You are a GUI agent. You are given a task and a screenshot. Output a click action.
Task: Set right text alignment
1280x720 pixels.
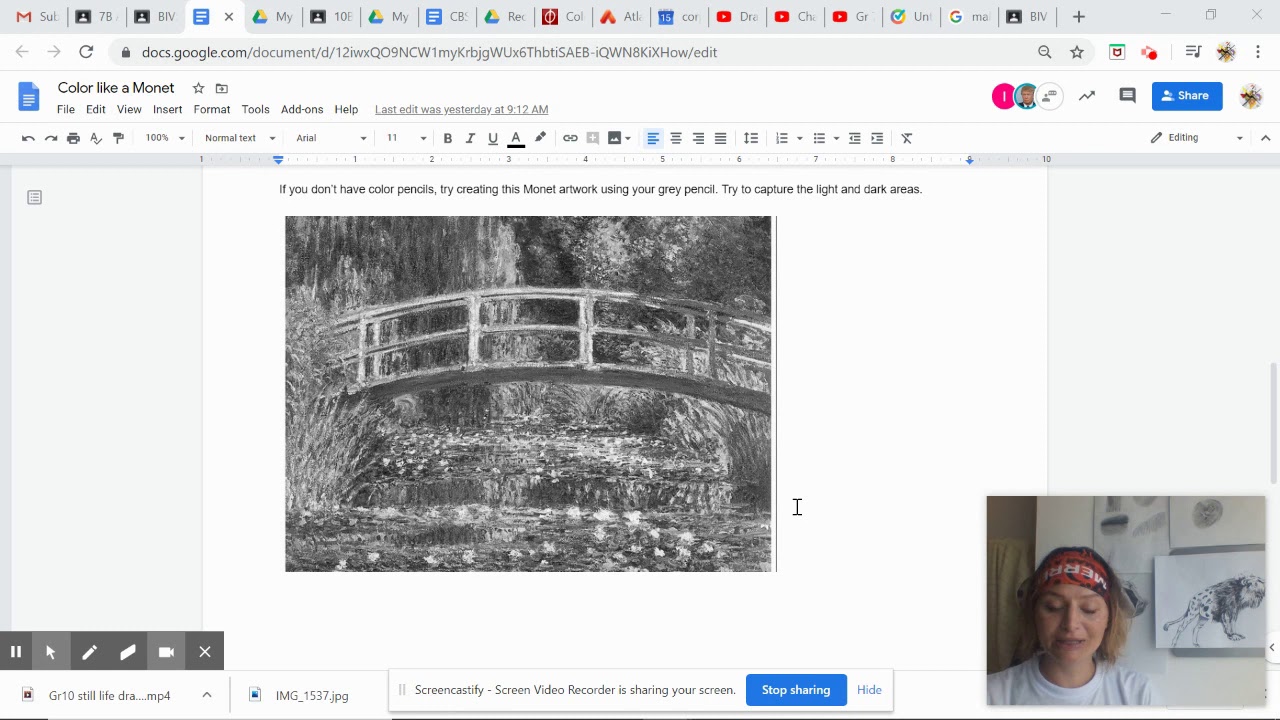coord(698,138)
